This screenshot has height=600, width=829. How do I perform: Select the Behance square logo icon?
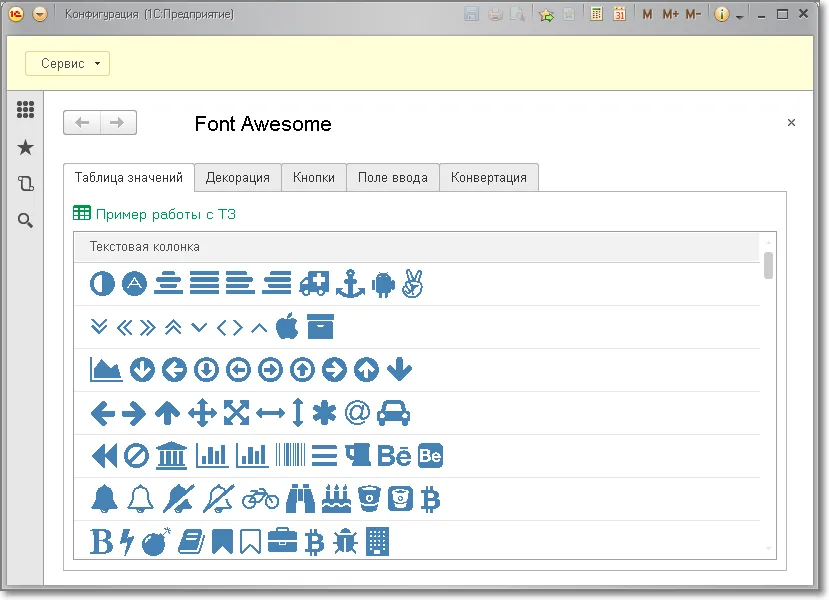click(x=430, y=456)
